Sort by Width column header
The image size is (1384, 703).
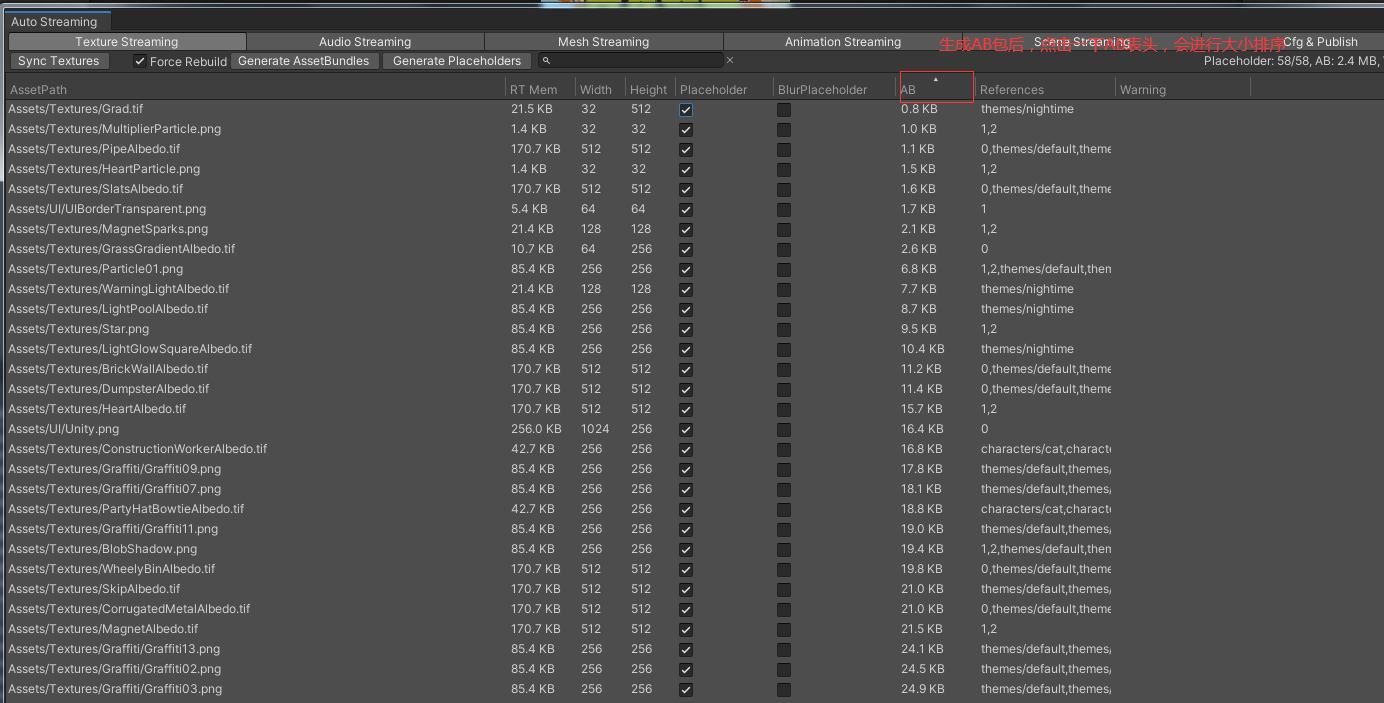click(600, 89)
